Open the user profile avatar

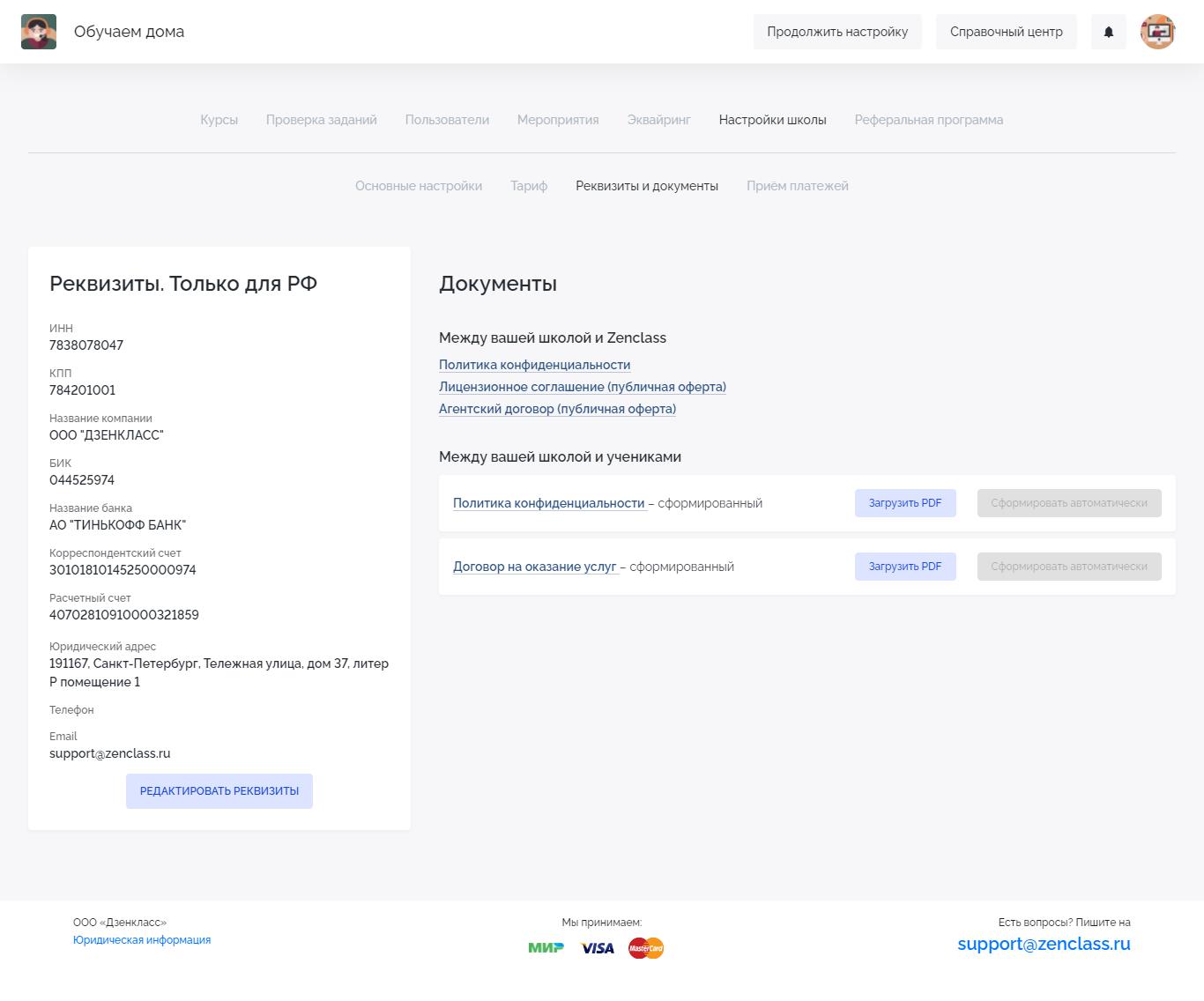pyautogui.click(x=1158, y=32)
